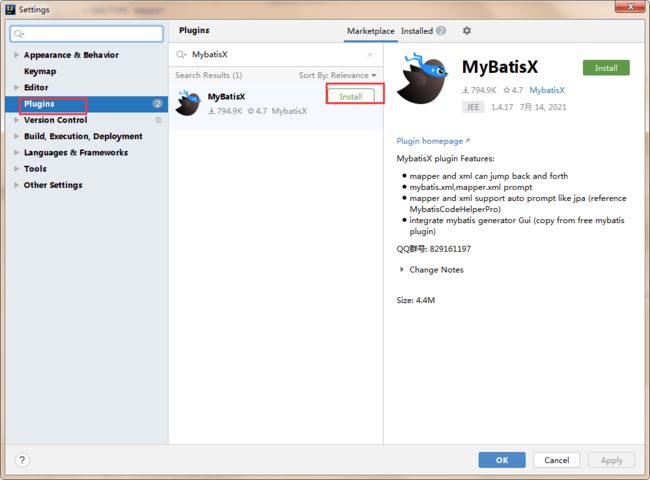The width and height of the screenshot is (650, 480).
Task: Click the Installed tab count badge
Action: tap(441, 31)
